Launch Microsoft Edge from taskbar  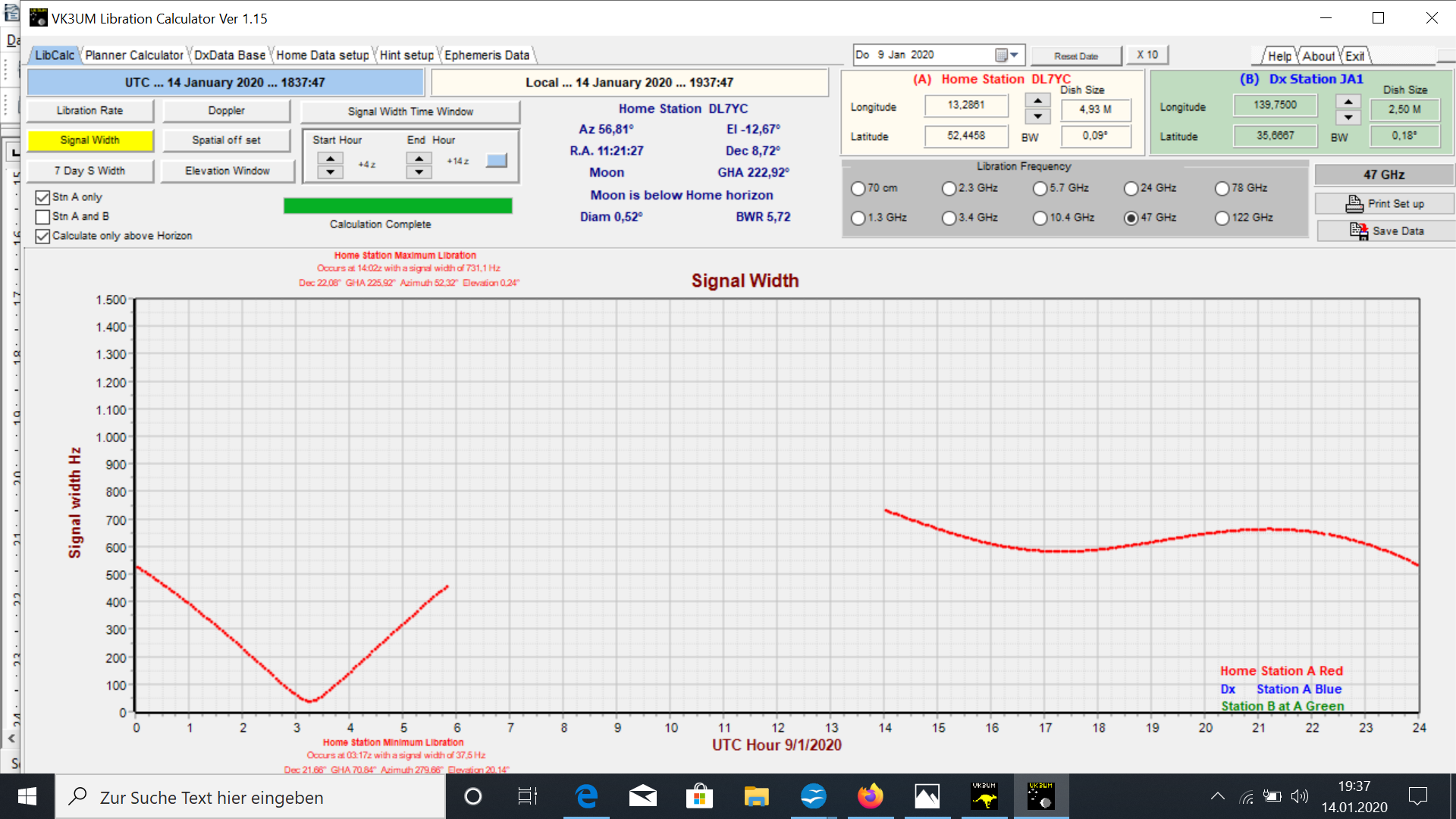586,796
